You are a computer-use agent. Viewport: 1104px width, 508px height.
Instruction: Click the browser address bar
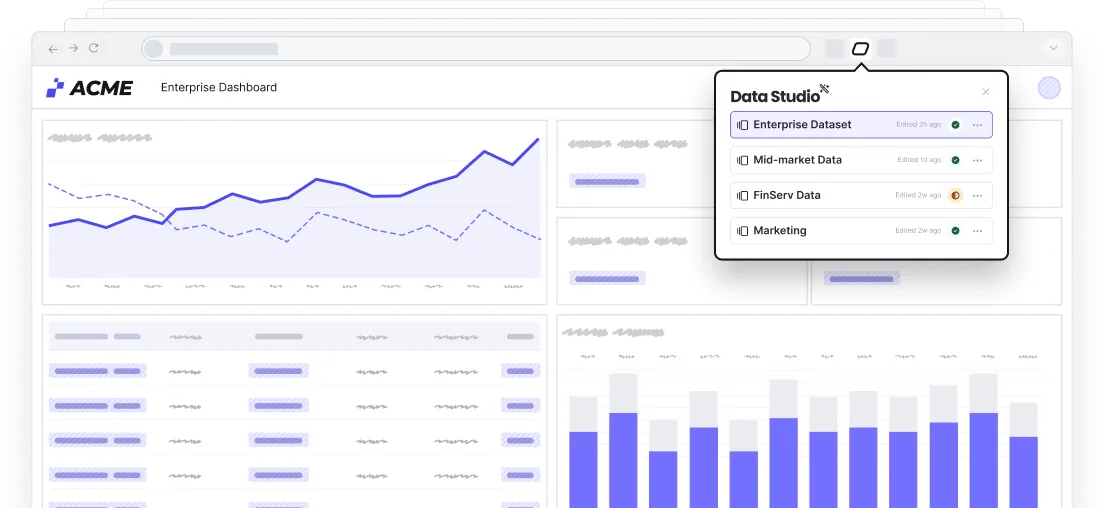[476, 49]
